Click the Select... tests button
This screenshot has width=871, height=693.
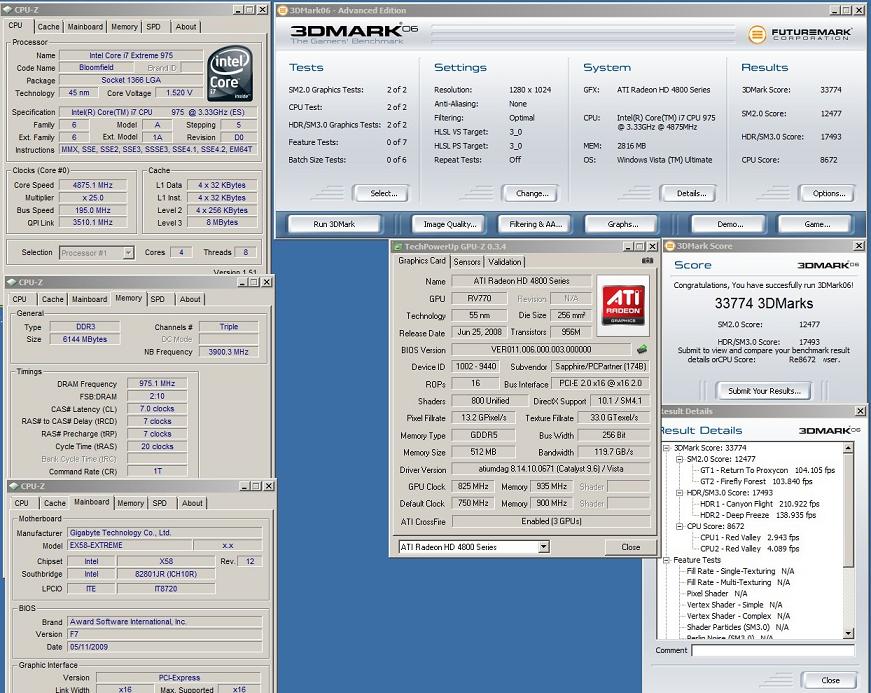383,193
